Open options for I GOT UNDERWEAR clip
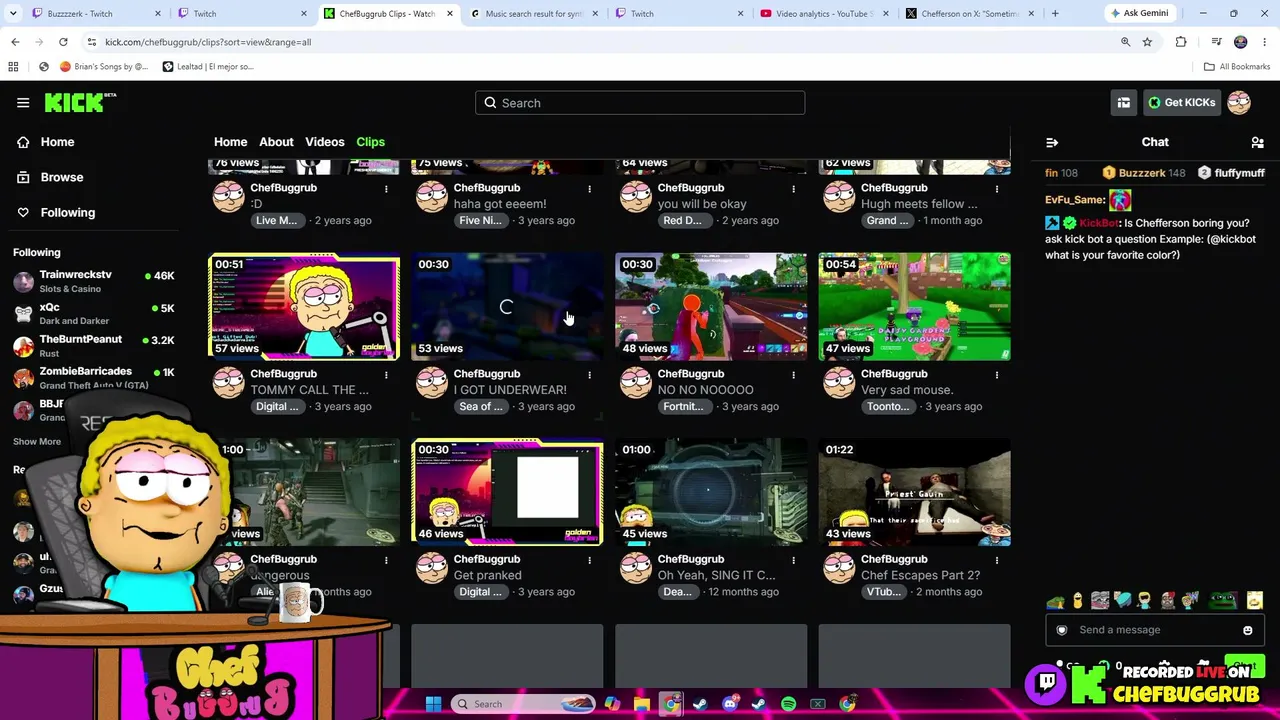 point(589,374)
